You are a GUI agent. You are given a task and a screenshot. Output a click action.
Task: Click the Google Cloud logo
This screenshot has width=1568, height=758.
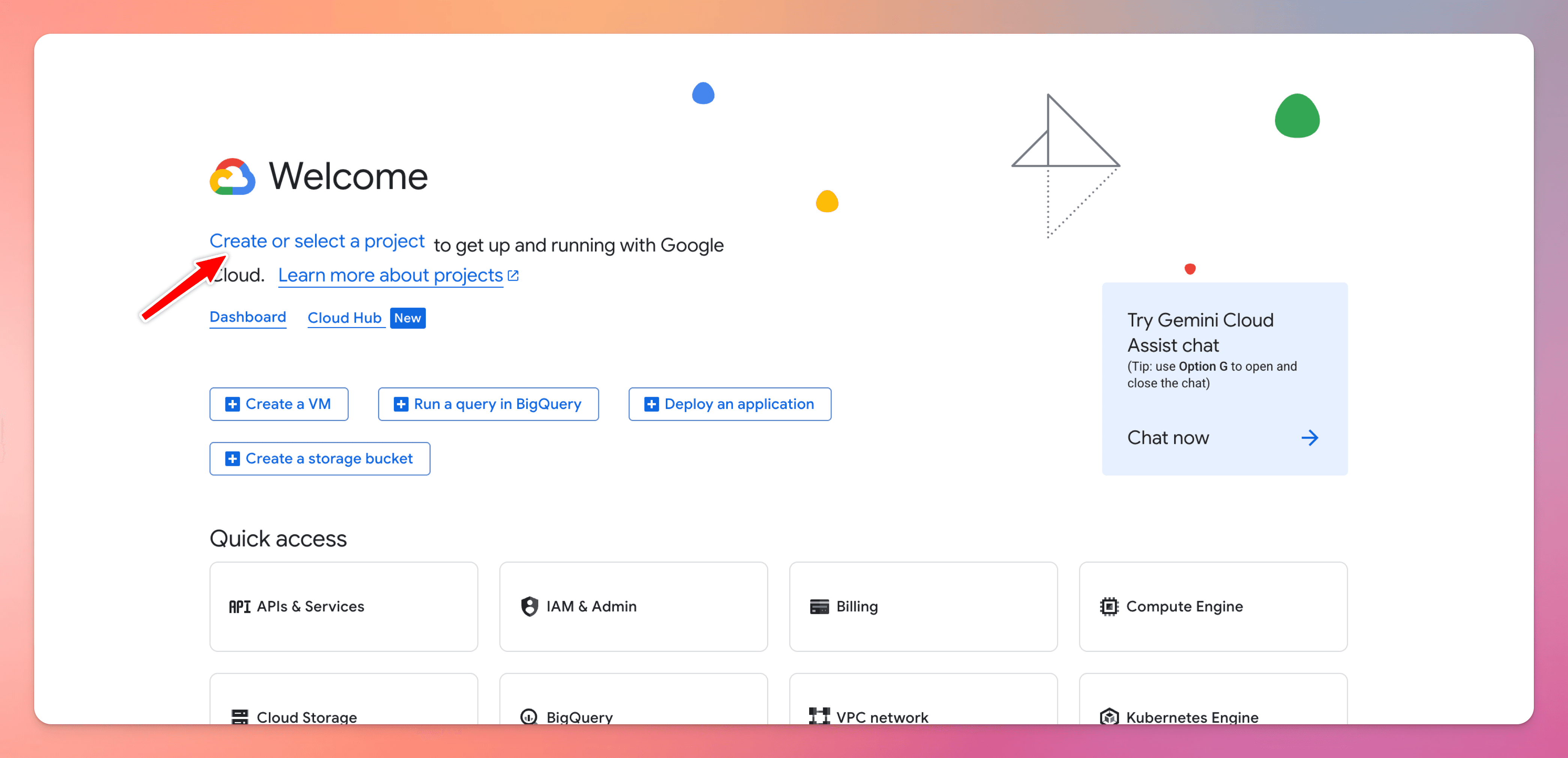click(x=233, y=177)
